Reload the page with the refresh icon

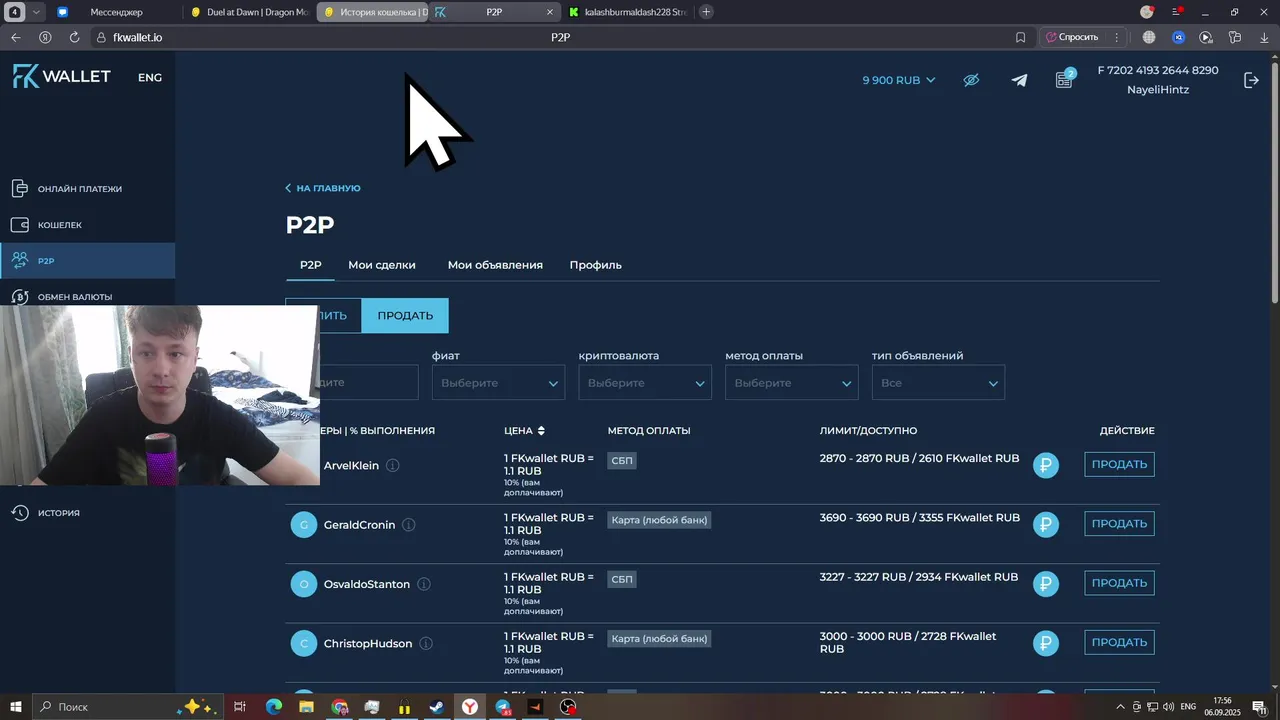coord(74,37)
